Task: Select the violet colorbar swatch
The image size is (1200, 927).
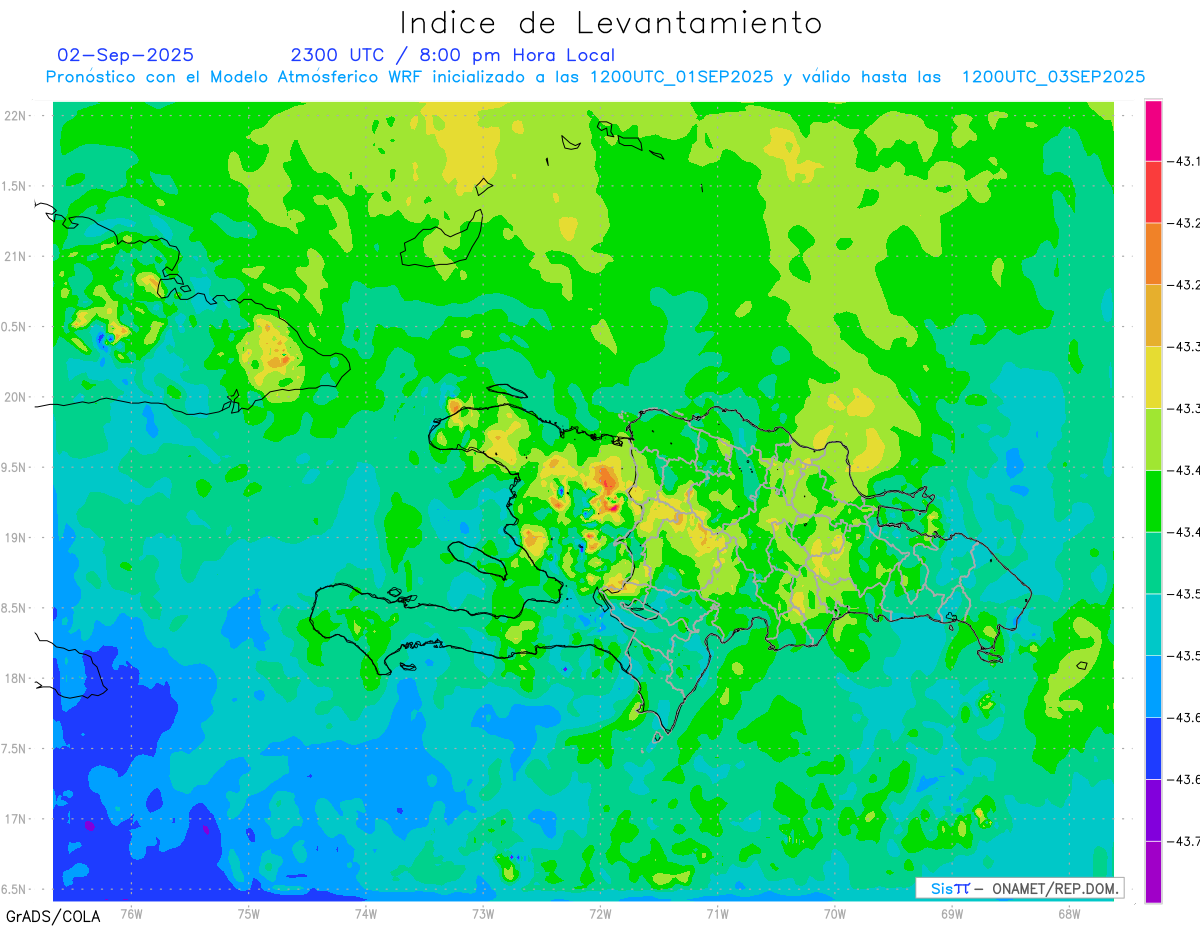Action: (x=1153, y=810)
